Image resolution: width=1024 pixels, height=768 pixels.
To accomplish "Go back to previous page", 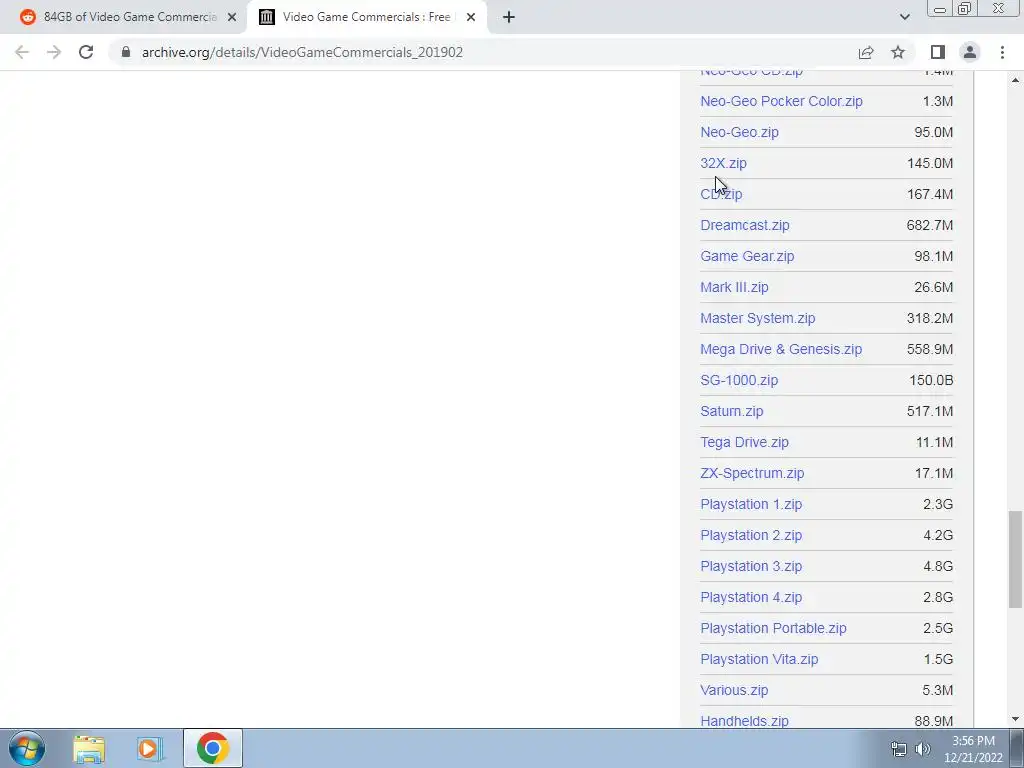I will point(22,52).
